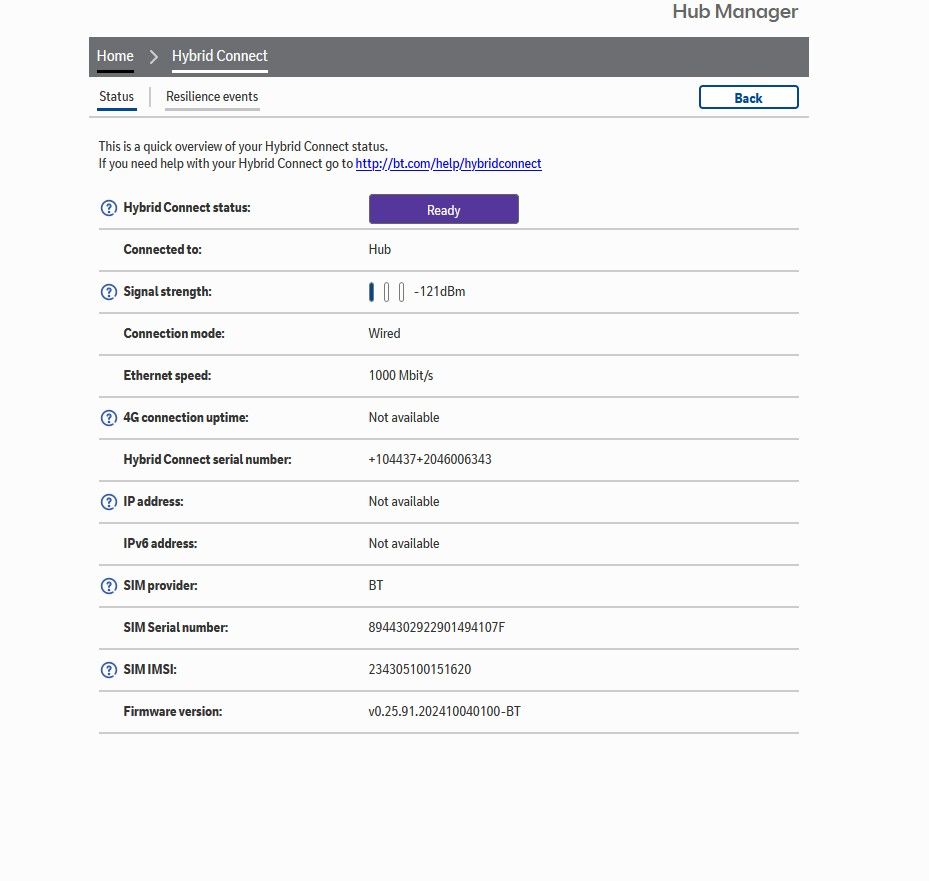Click help icon next to Signal strength

coord(109,292)
